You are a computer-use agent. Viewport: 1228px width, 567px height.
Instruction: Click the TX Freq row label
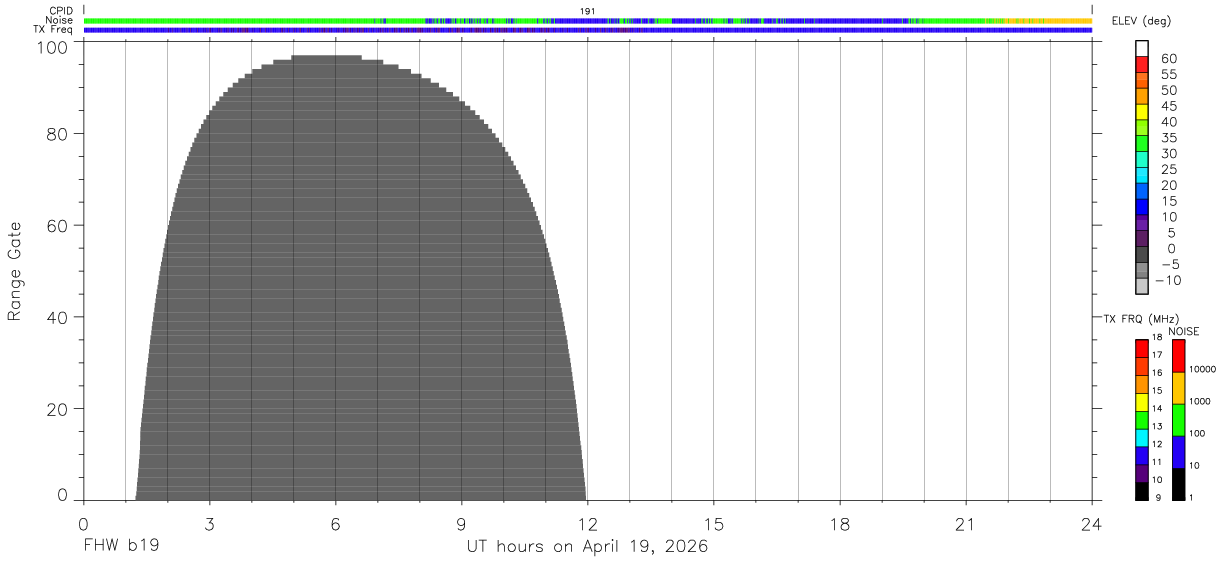pos(54,30)
